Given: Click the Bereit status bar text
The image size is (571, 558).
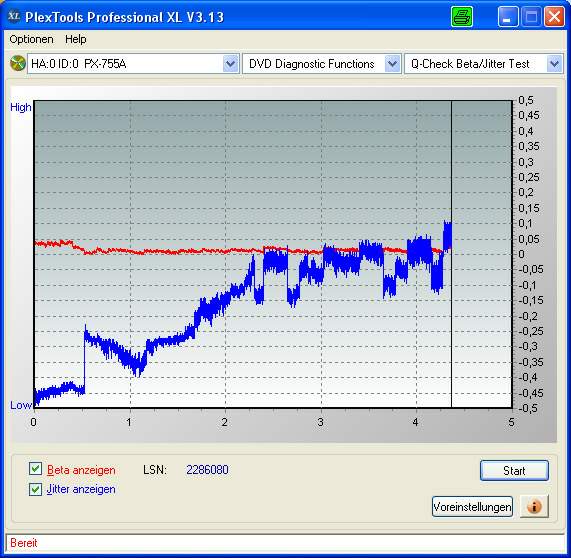Looking at the screenshot, I should click(x=24, y=543).
